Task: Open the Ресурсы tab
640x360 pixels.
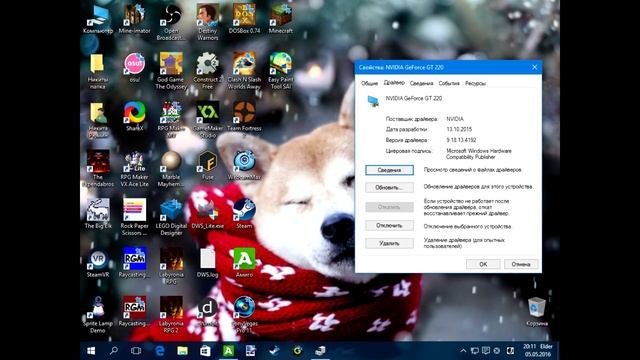Action: point(476,83)
